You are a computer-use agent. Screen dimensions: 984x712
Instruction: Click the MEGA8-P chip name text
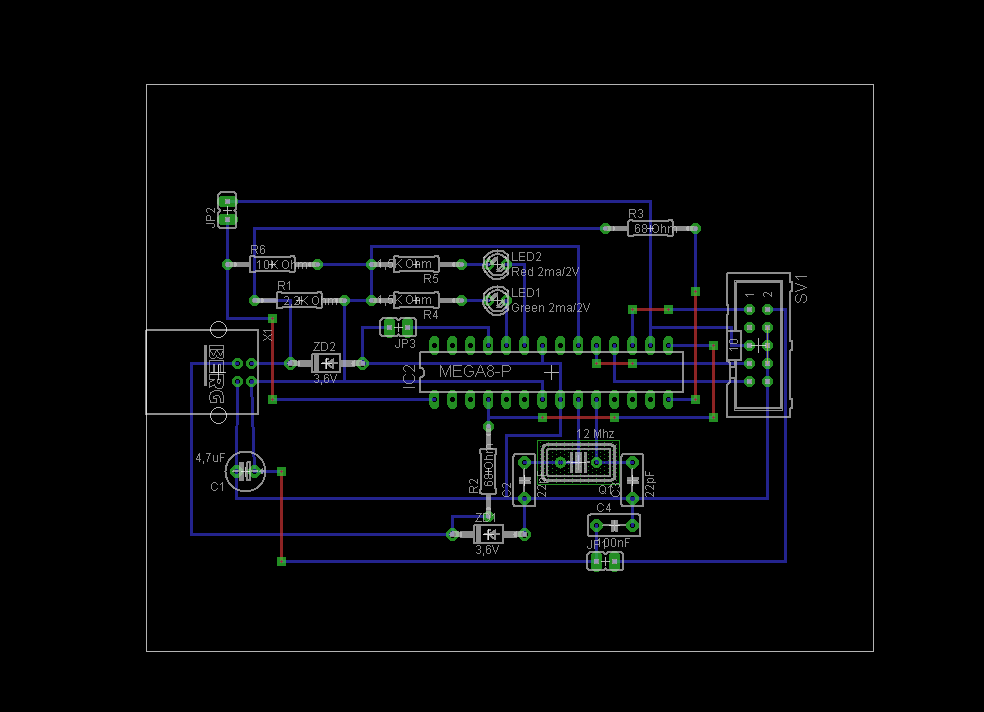(x=475, y=371)
